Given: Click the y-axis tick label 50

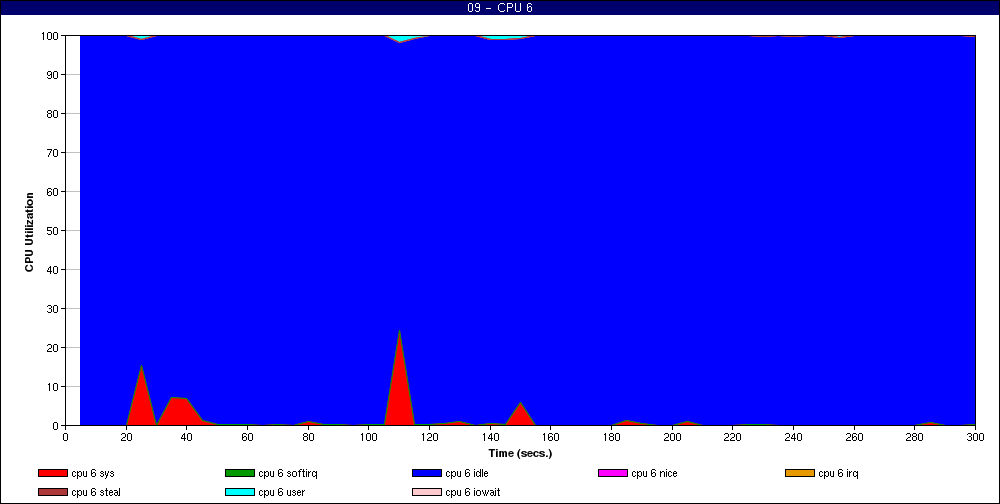Looking at the screenshot, I should (x=53, y=230).
